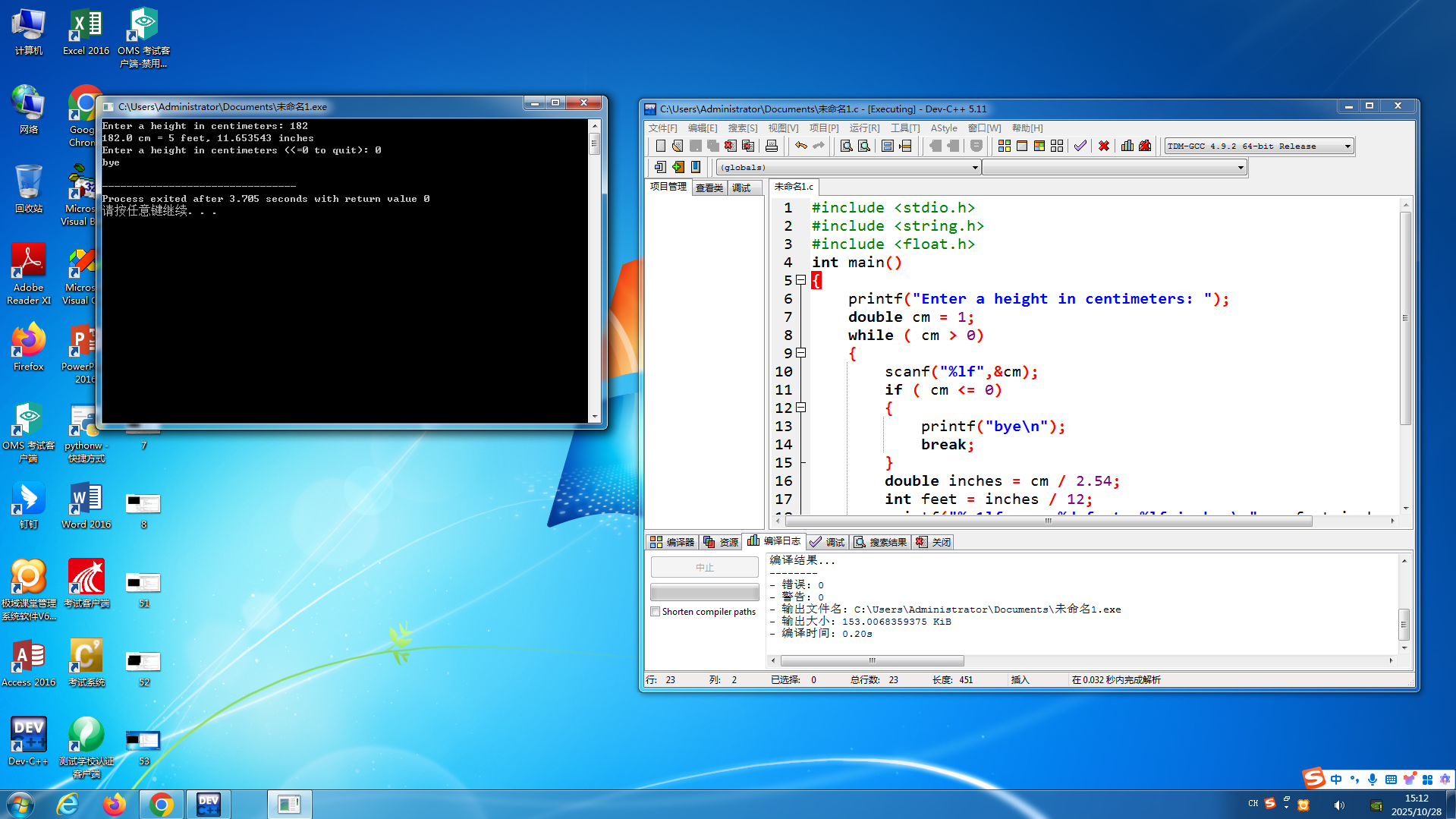Click the Delete profiling information icon
The width and height of the screenshot is (1456, 819).
click(1145, 146)
